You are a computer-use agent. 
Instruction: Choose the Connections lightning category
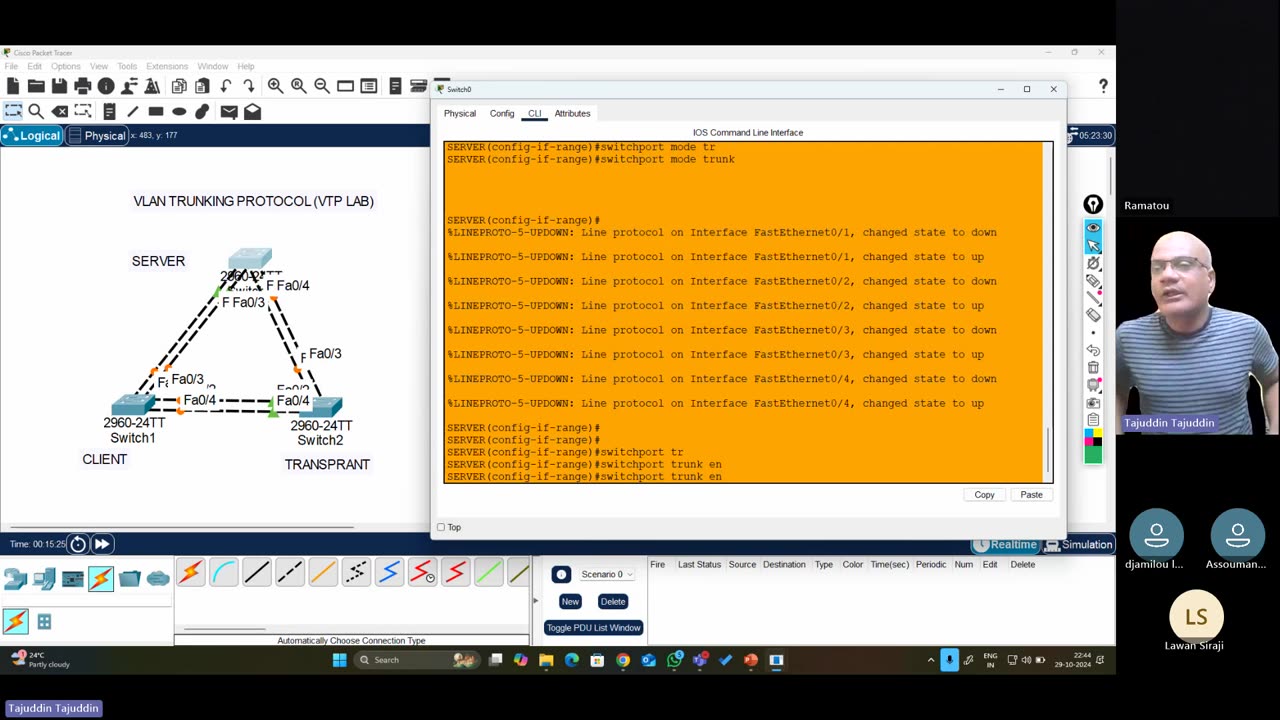[x=101, y=578]
